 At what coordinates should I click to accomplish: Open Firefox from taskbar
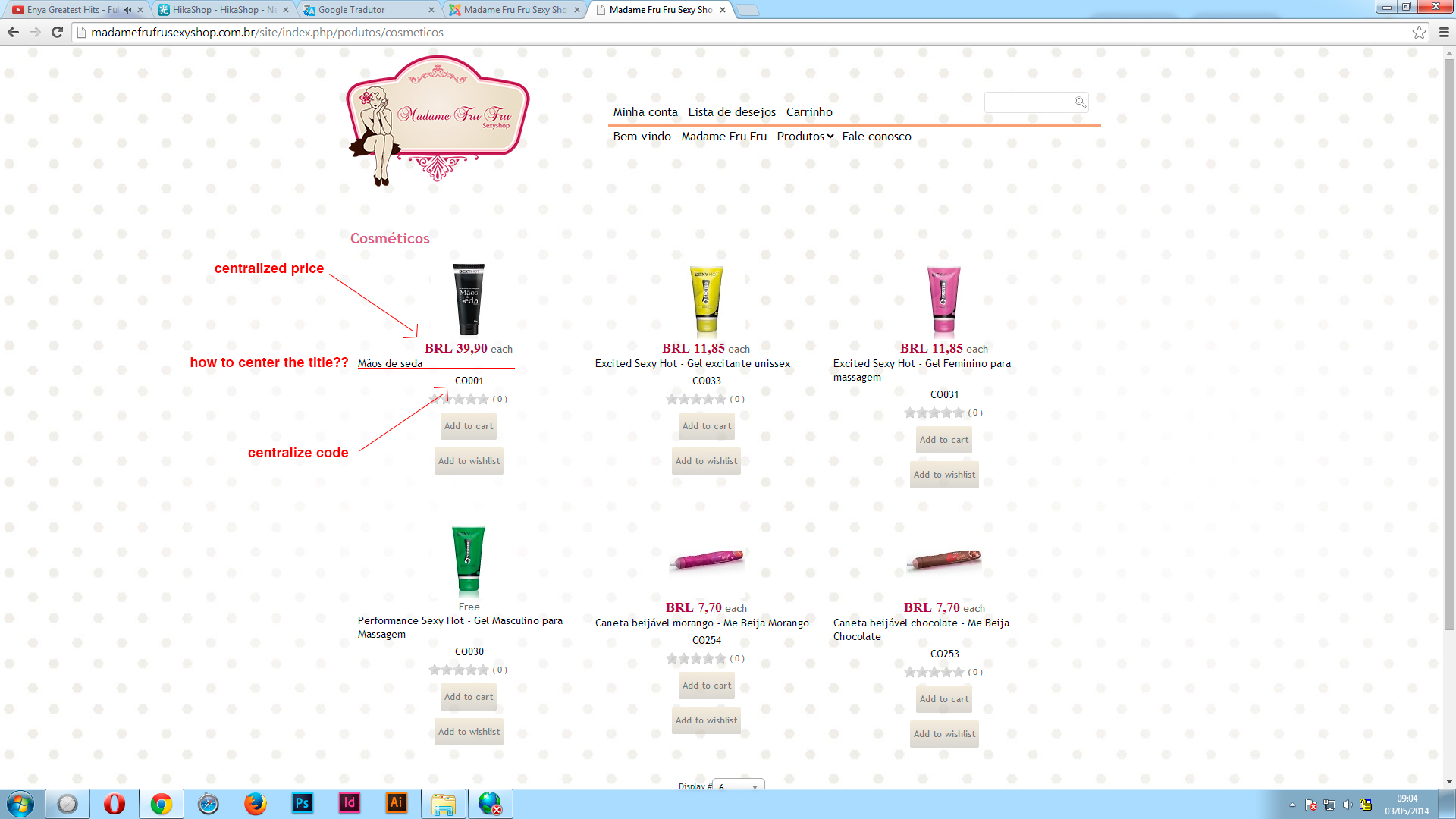tap(255, 803)
